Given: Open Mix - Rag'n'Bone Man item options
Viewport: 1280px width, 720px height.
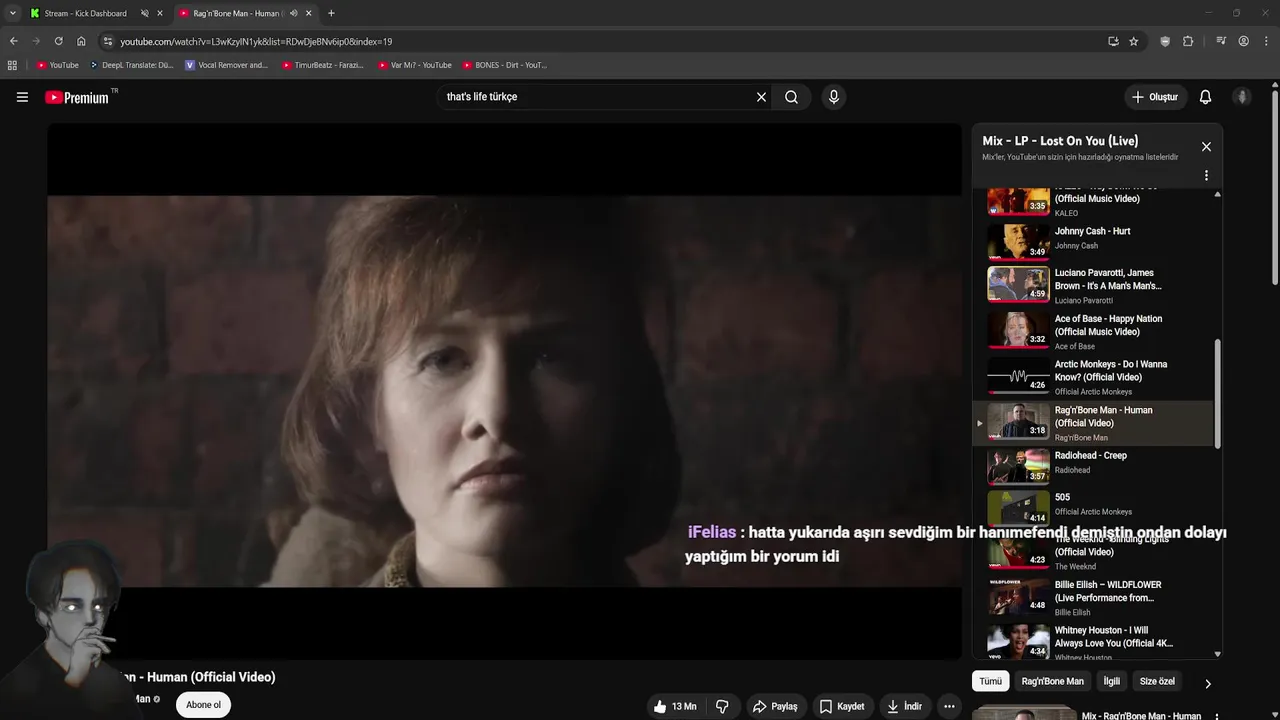Looking at the screenshot, I should pyautogui.click(x=1216, y=716).
